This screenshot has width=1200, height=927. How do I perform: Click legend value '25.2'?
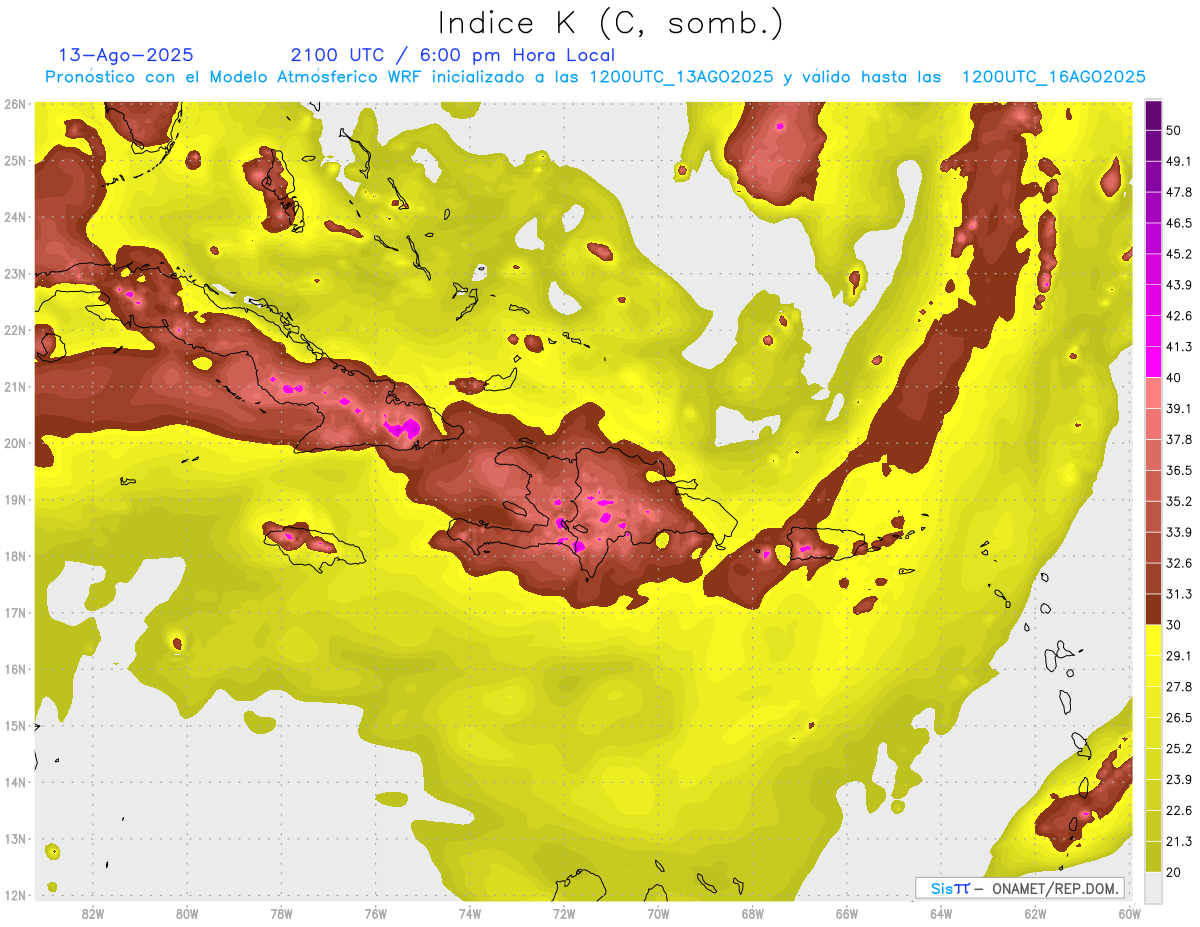(1179, 748)
